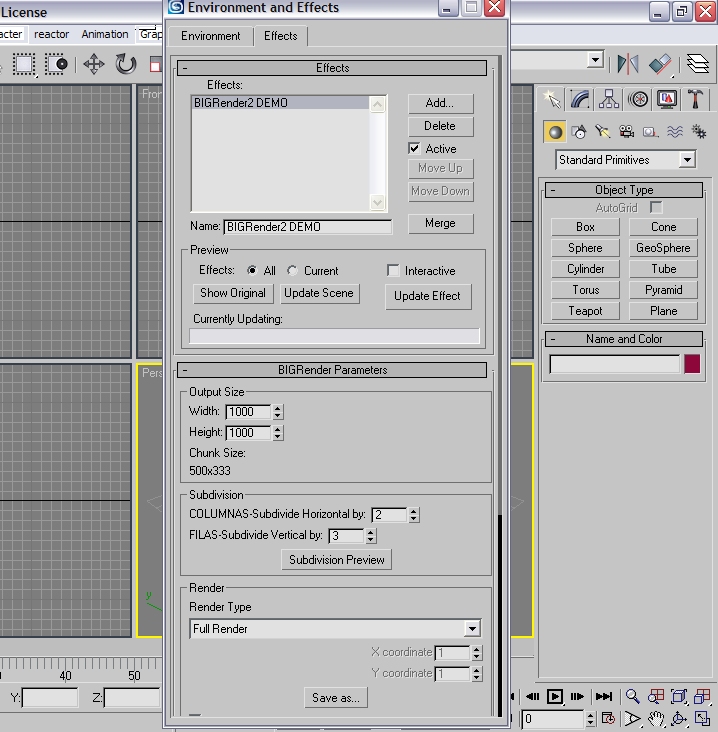This screenshot has height=732, width=718.
Task: Select the Systems category icon
Action: pyautogui.click(x=699, y=132)
